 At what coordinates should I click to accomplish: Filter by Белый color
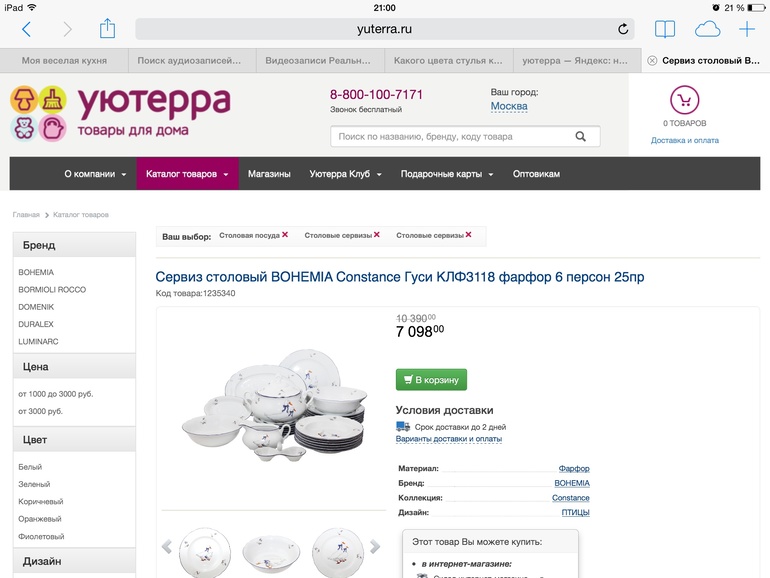[30, 467]
